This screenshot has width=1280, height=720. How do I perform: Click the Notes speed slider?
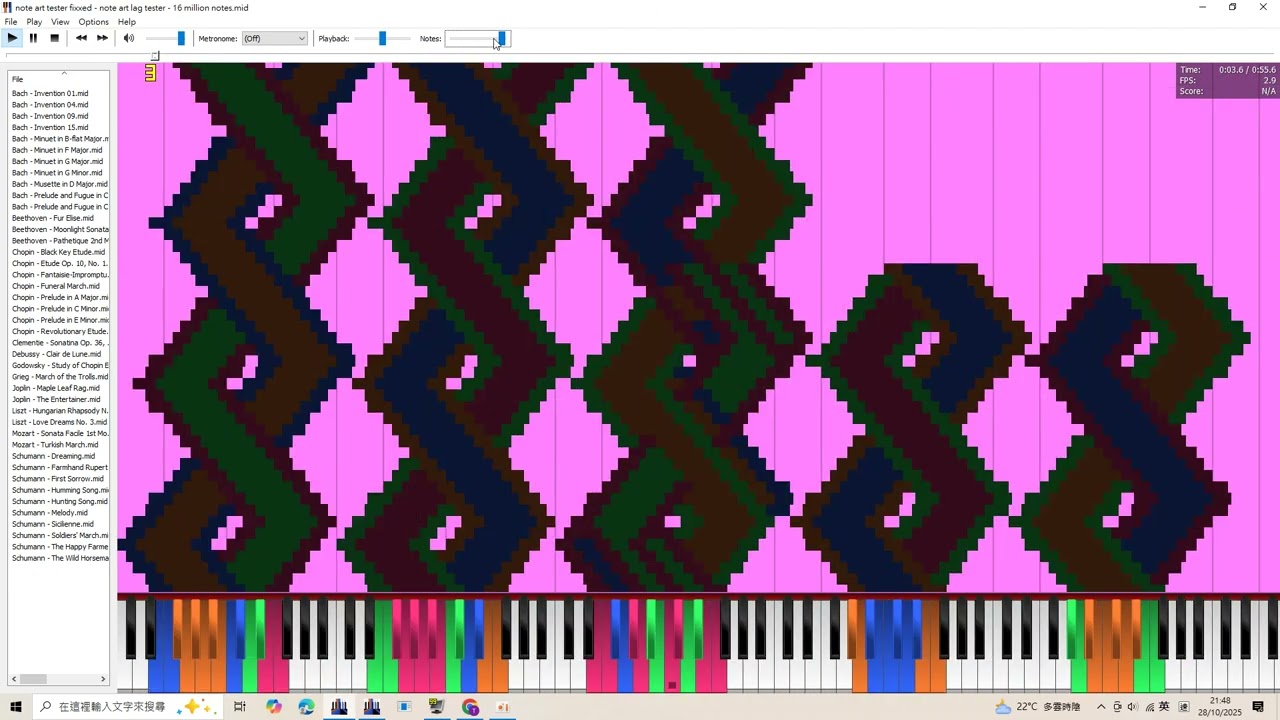coord(477,38)
